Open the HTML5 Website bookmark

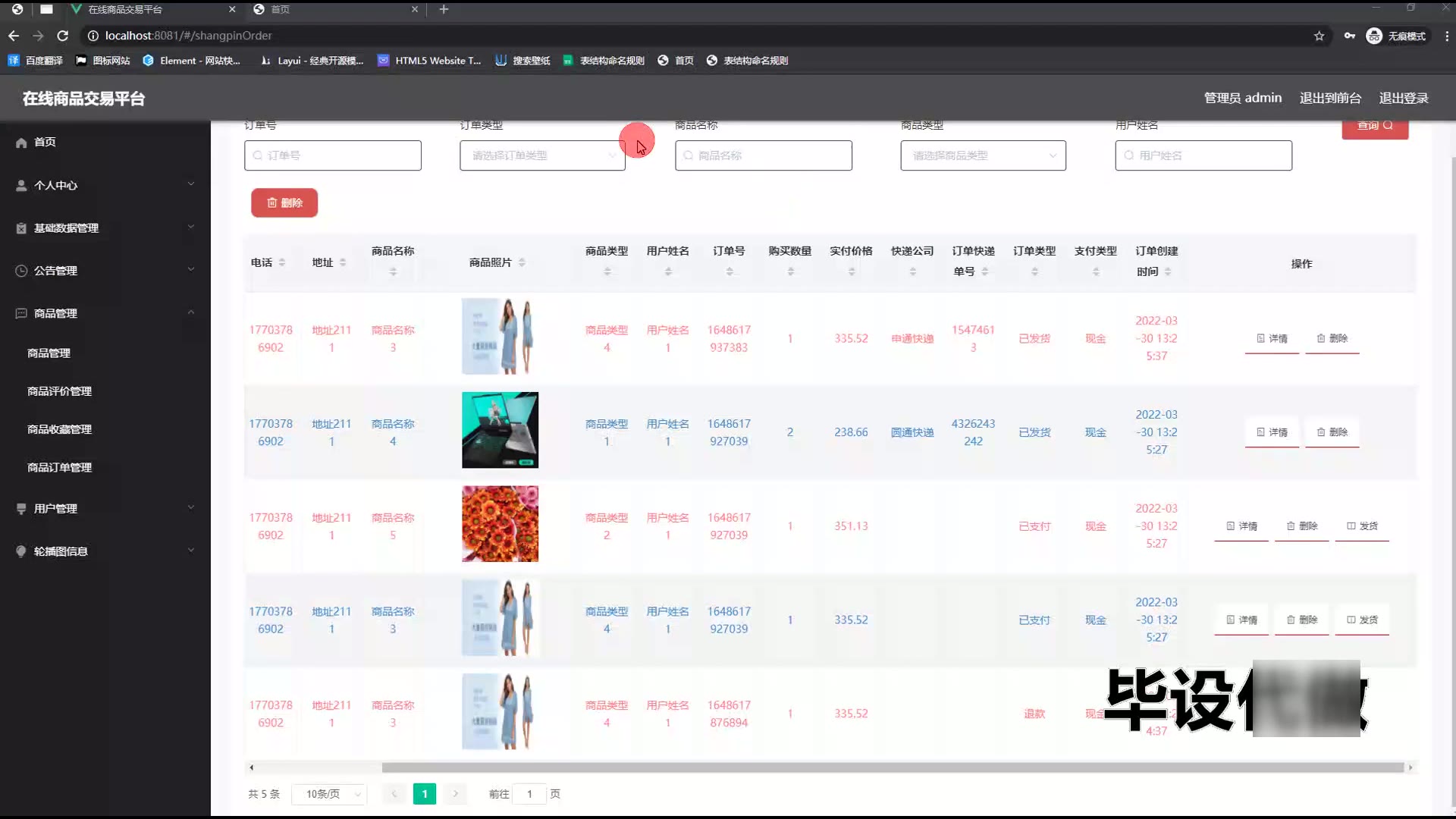[429, 61]
